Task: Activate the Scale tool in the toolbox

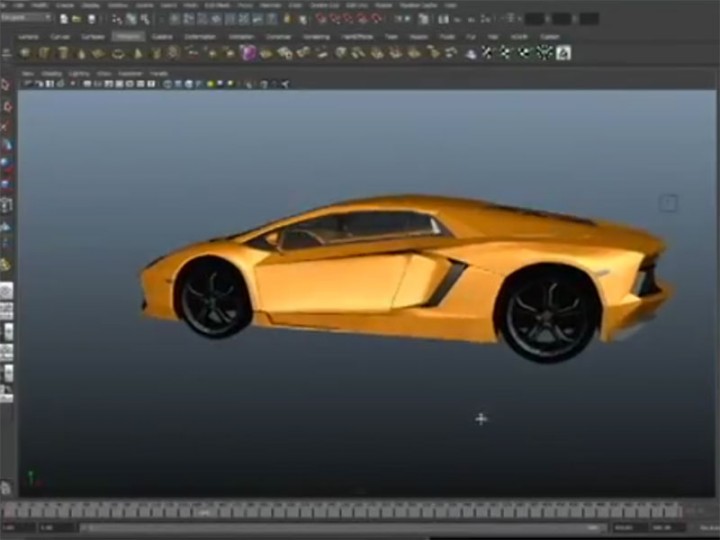Action: [x=6, y=185]
